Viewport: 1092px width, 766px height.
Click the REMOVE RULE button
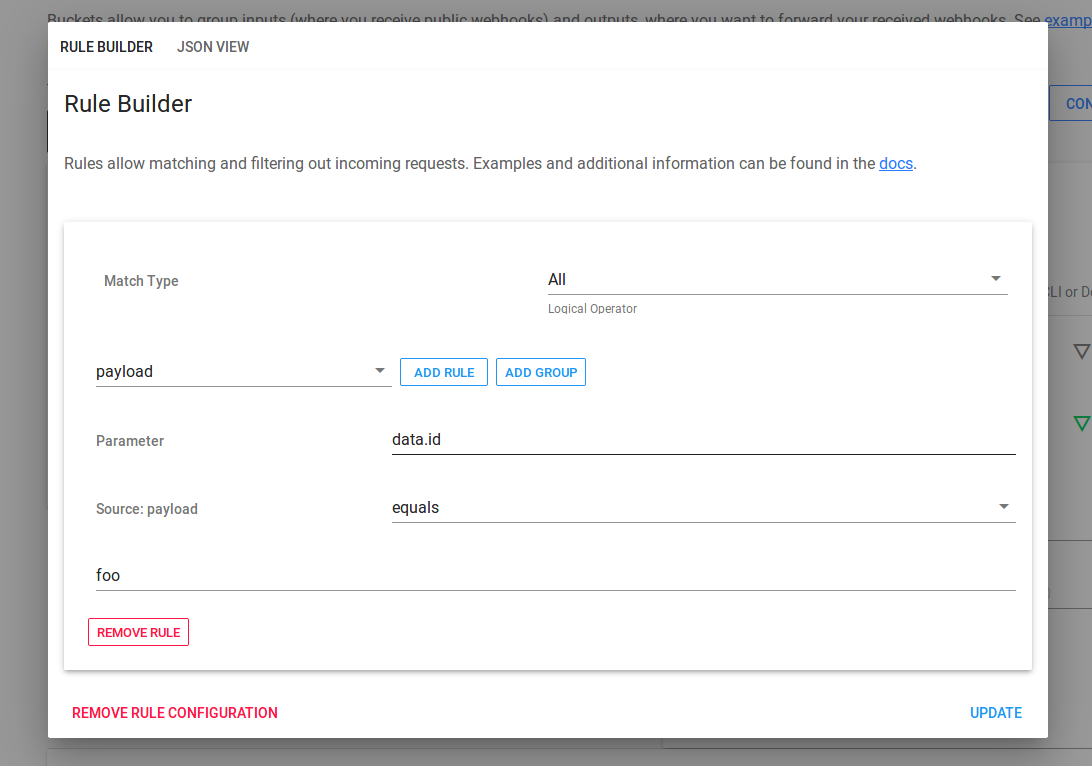(x=138, y=631)
